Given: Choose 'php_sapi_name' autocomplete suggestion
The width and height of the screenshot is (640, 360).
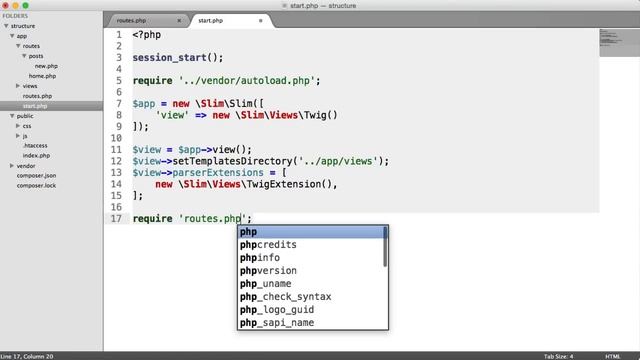Looking at the screenshot, I should click(x=310, y=323).
